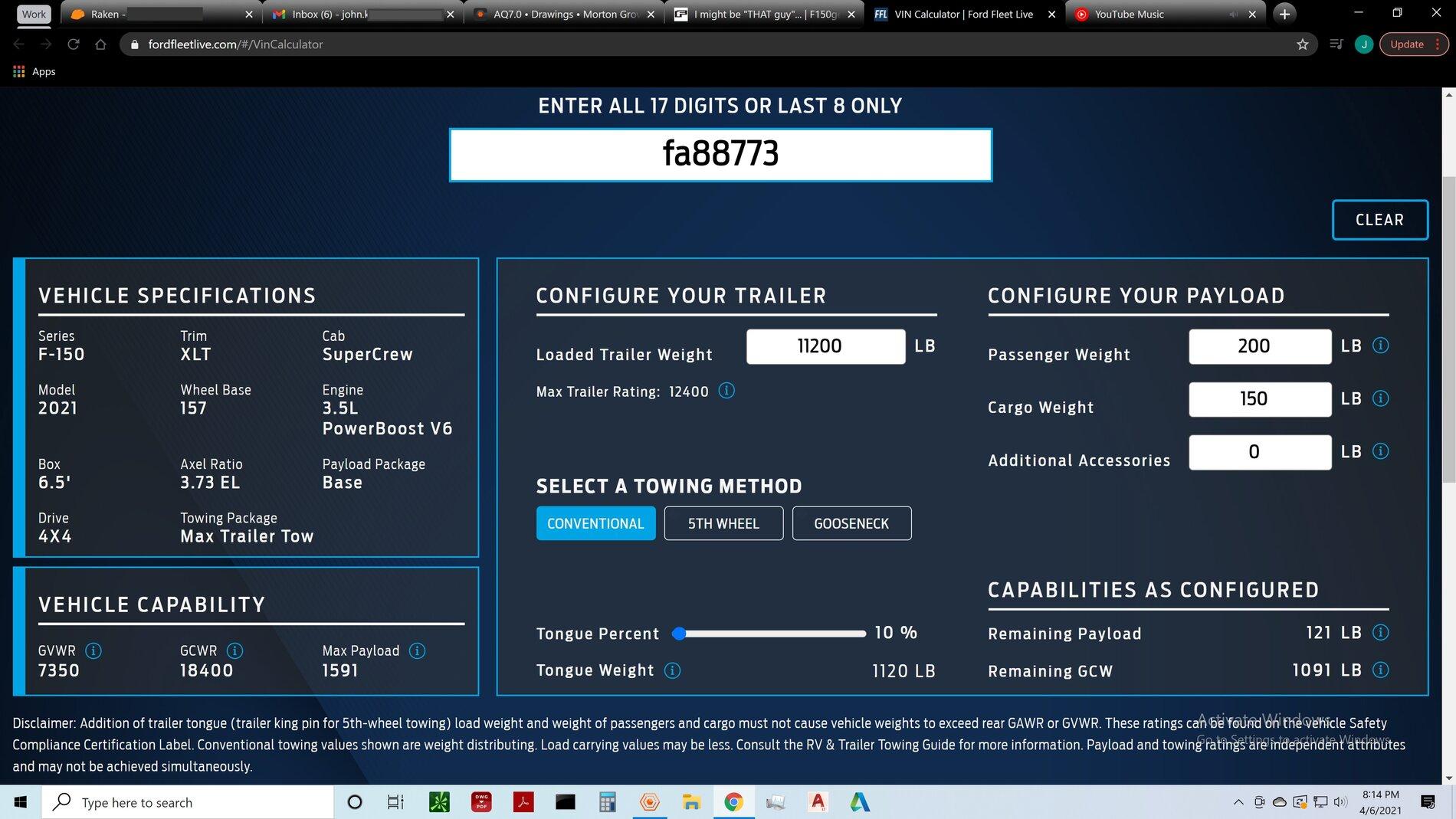The image size is (1456, 819).
Task: Bookmark this page with star icon
Action: point(1303,44)
